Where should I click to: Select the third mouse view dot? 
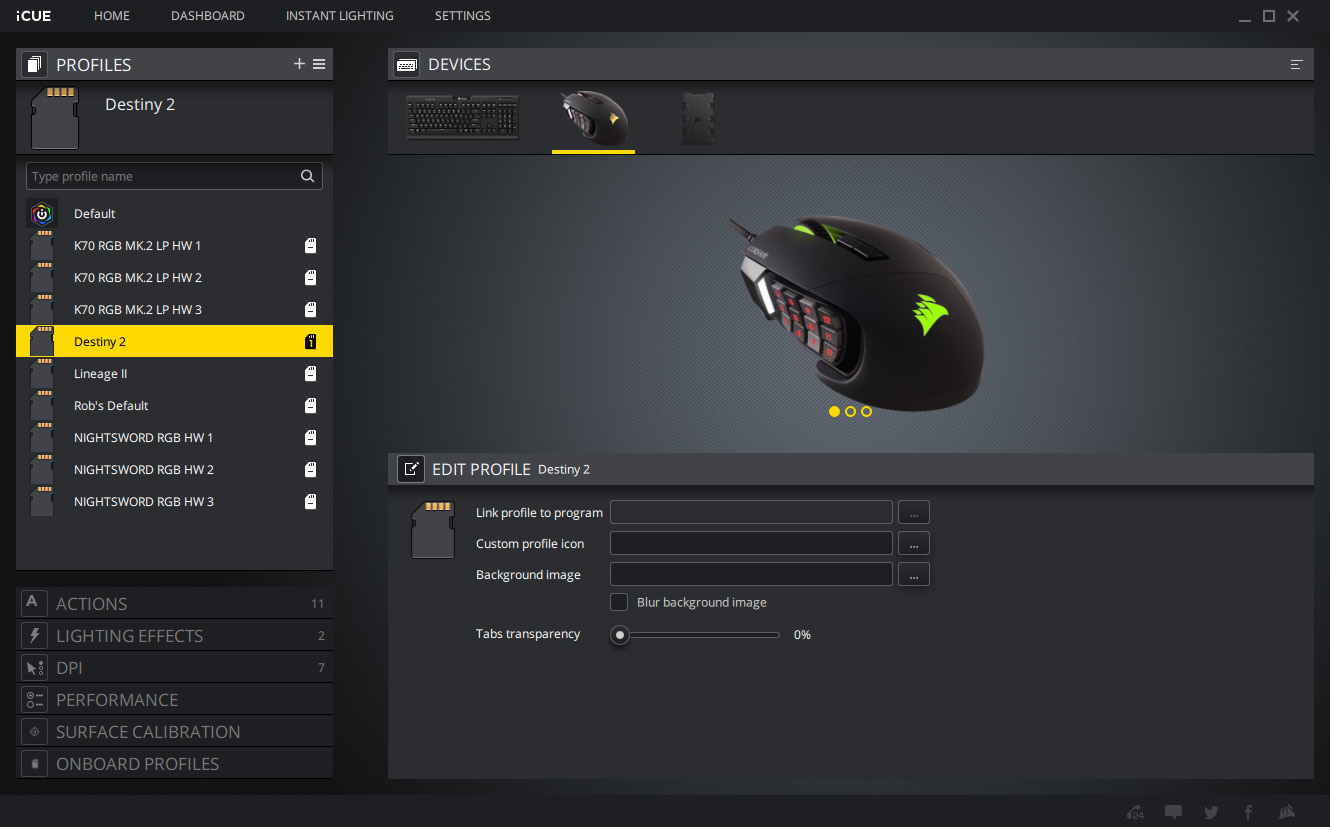(x=866, y=411)
